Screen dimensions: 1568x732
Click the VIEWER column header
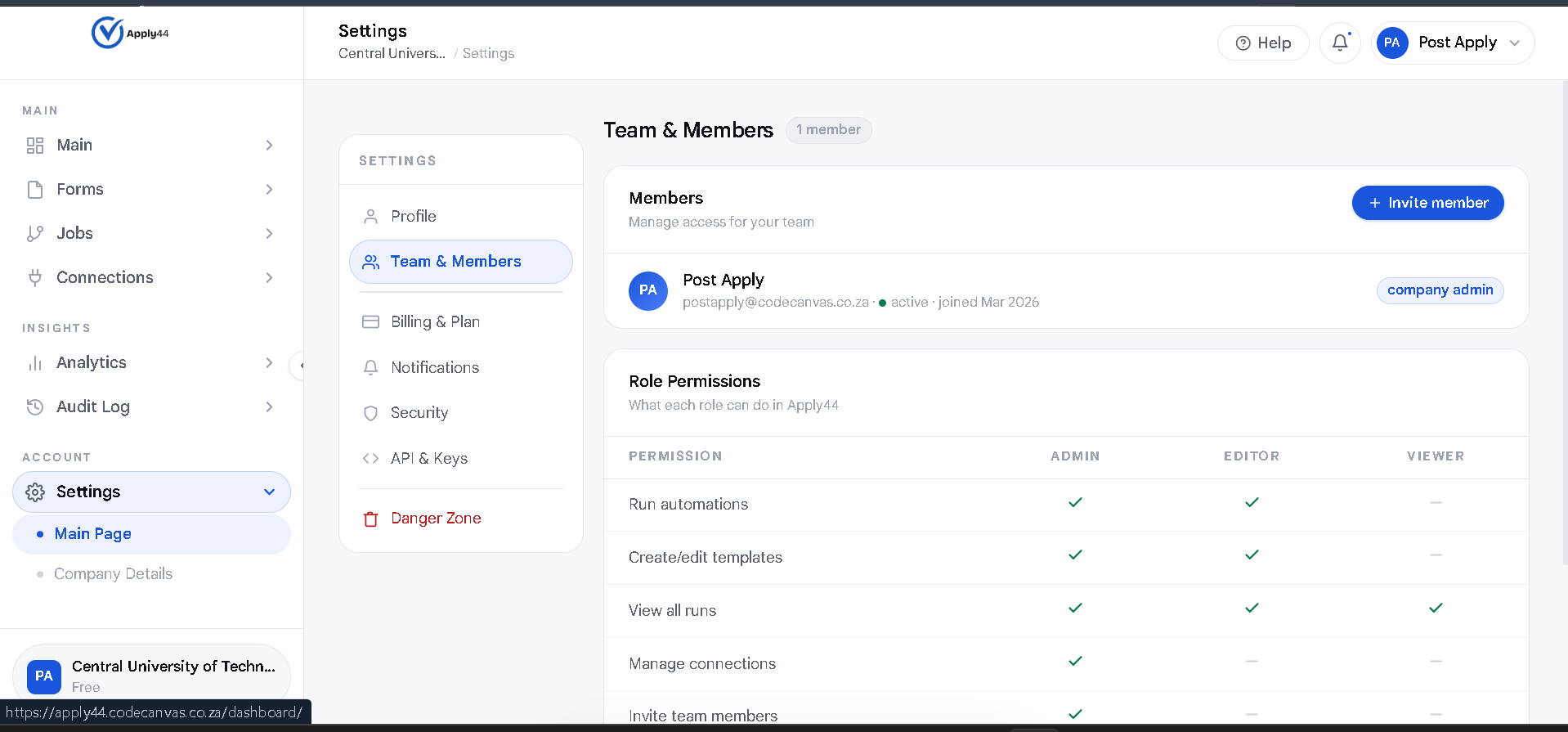click(x=1436, y=456)
